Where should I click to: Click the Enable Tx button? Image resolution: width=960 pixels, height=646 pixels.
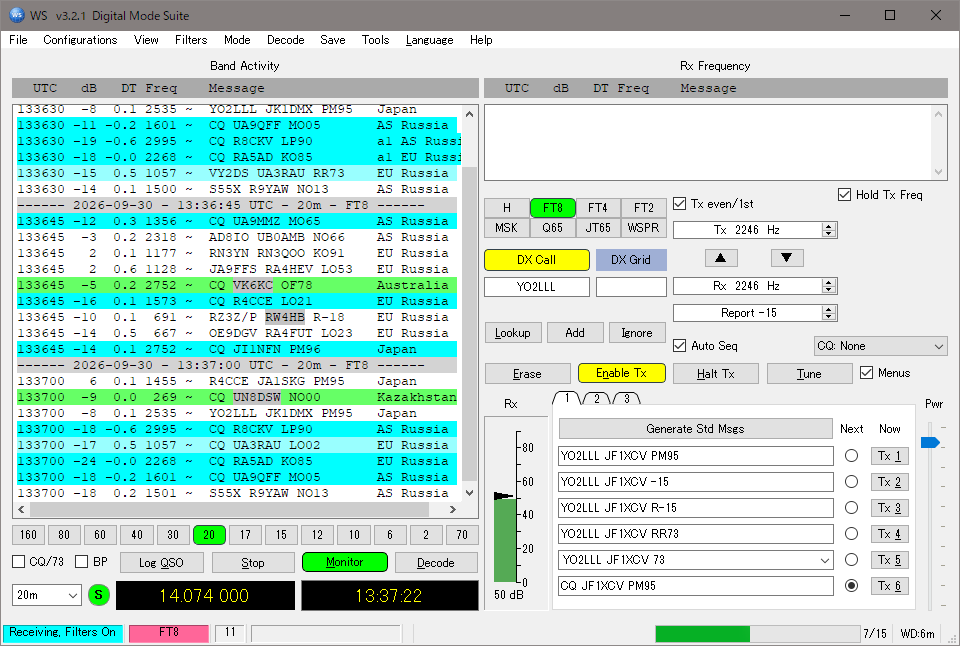coord(621,373)
